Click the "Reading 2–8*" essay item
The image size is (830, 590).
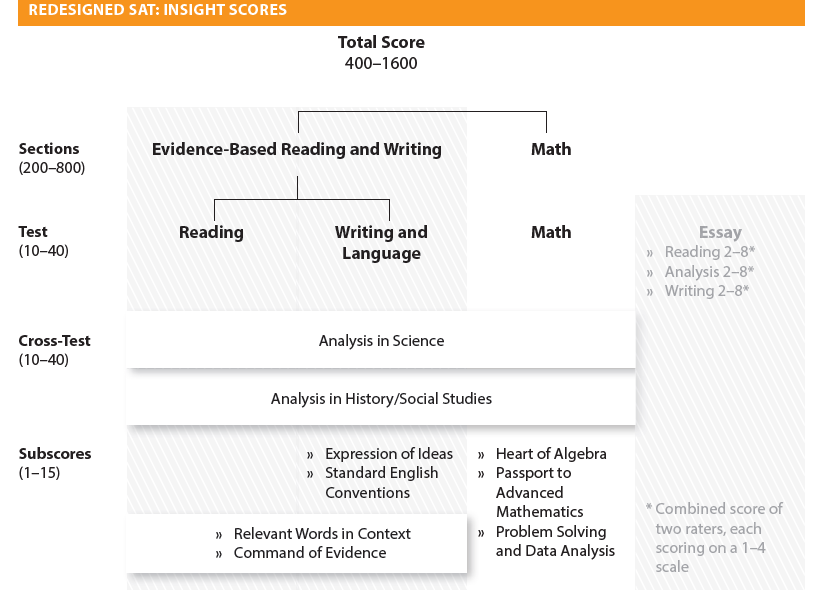click(709, 252)
